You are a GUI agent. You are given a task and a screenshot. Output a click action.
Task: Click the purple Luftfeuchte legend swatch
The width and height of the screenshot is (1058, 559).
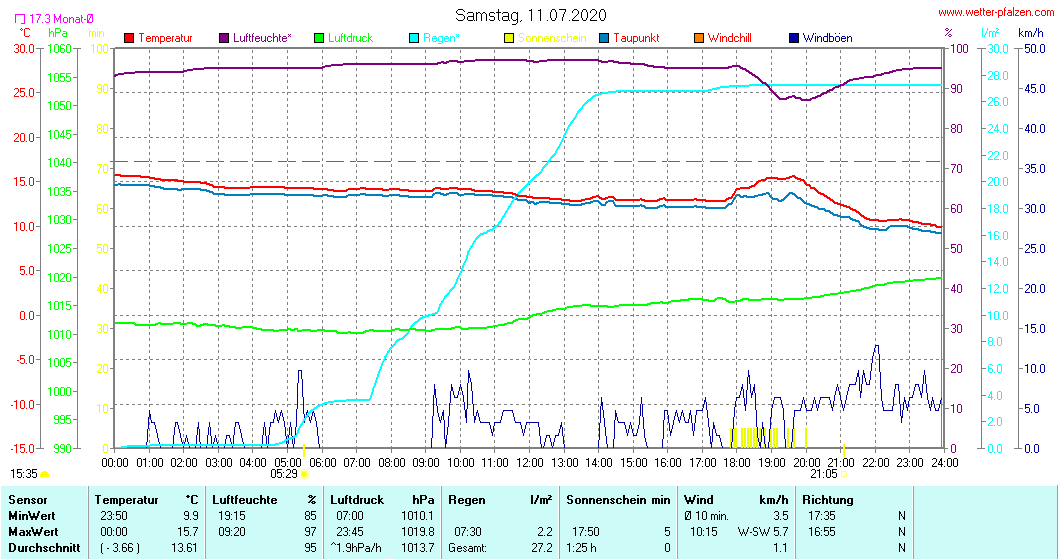(224, 38)
